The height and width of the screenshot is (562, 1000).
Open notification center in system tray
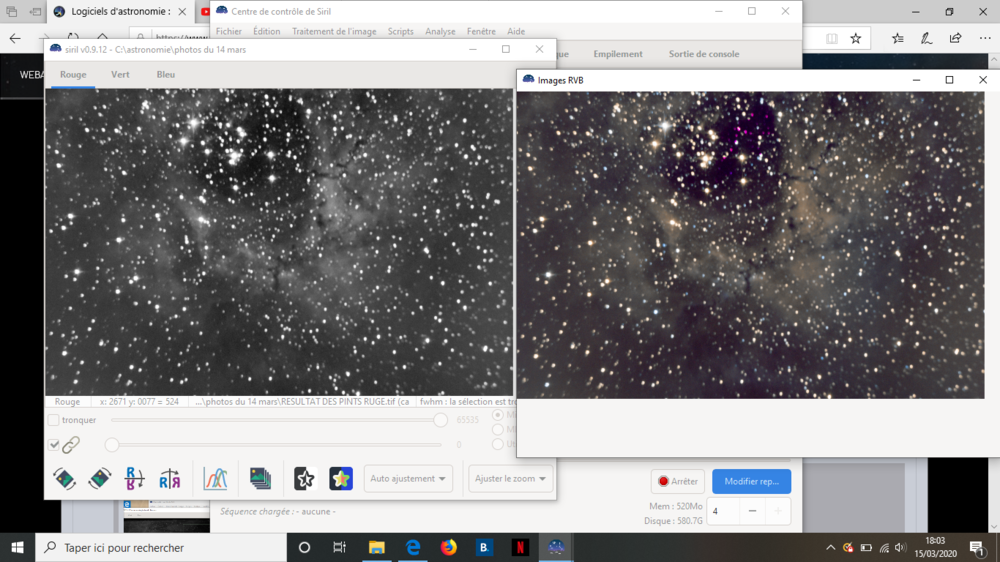(x=977, y=547)
